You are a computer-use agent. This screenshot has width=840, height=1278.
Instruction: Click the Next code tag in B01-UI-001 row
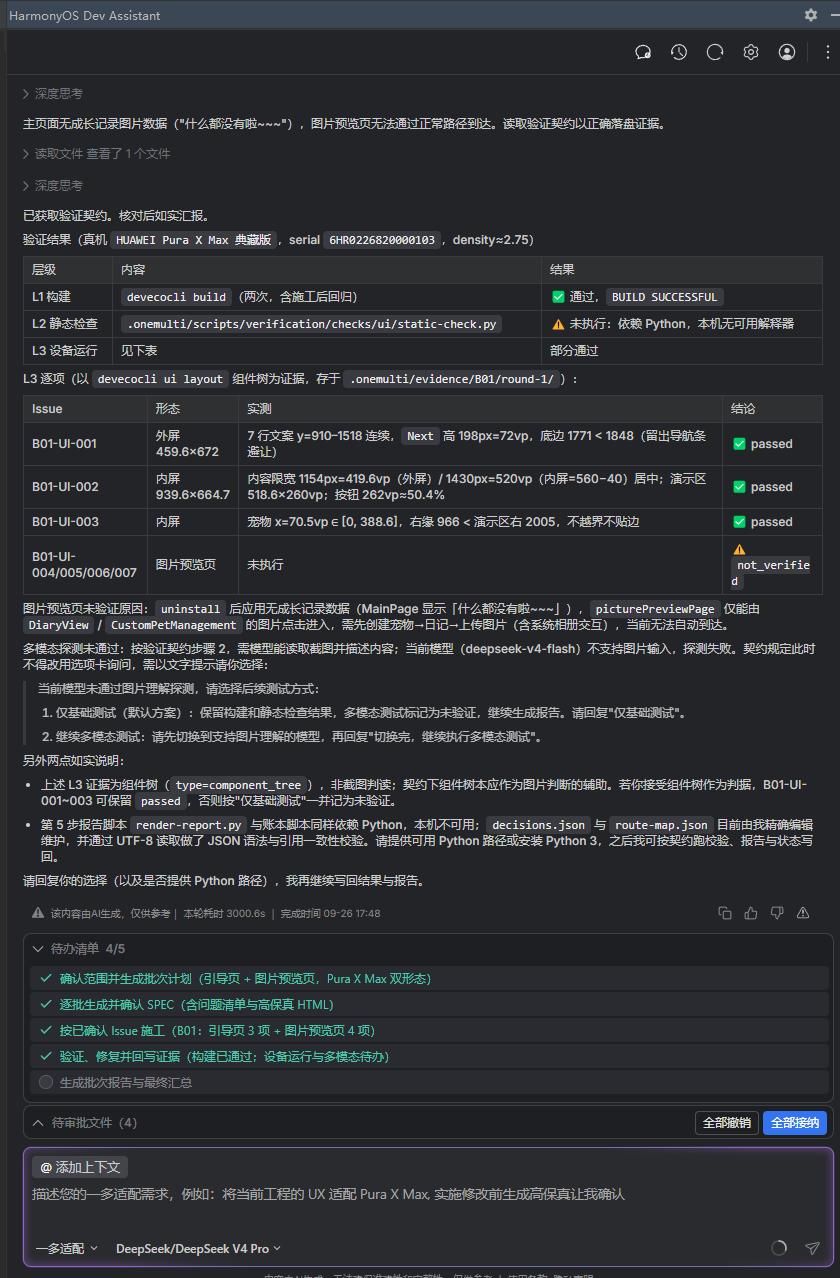(420, 436)
